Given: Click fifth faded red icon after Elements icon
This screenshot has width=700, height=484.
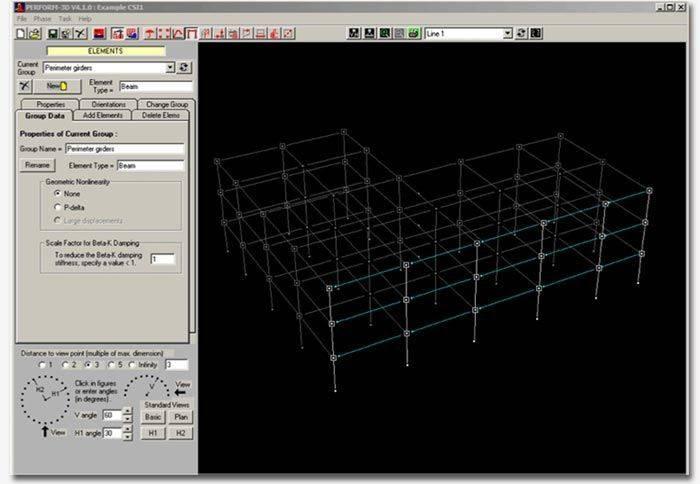Looking at the screenshot, I should 261,33.
